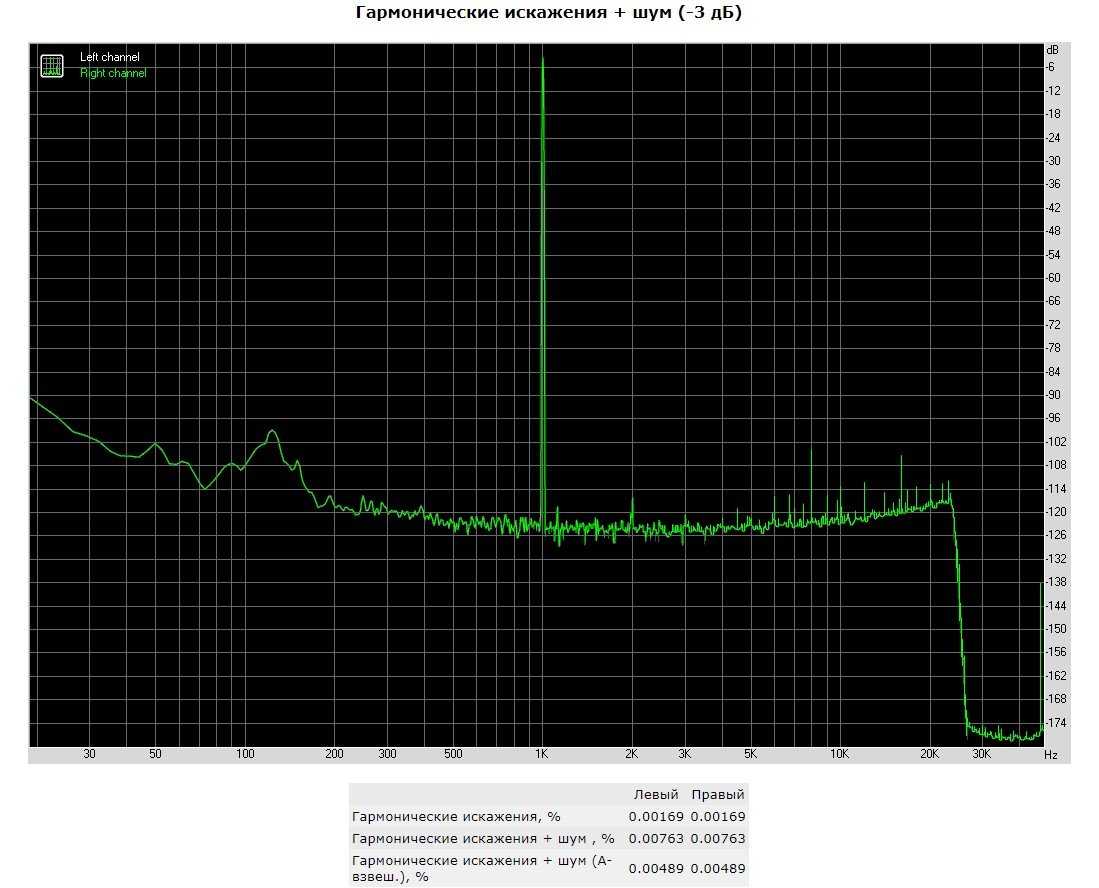Click the Левый column header in the table
This screenshot has height=888, width=1099.
pyautogui.click(x=656, y=795)
